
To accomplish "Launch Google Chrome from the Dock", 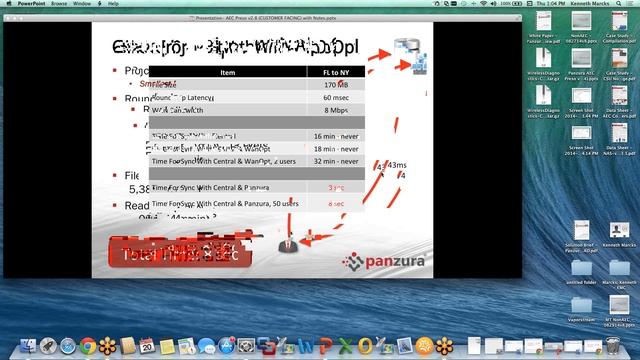I will coord(87,346).
